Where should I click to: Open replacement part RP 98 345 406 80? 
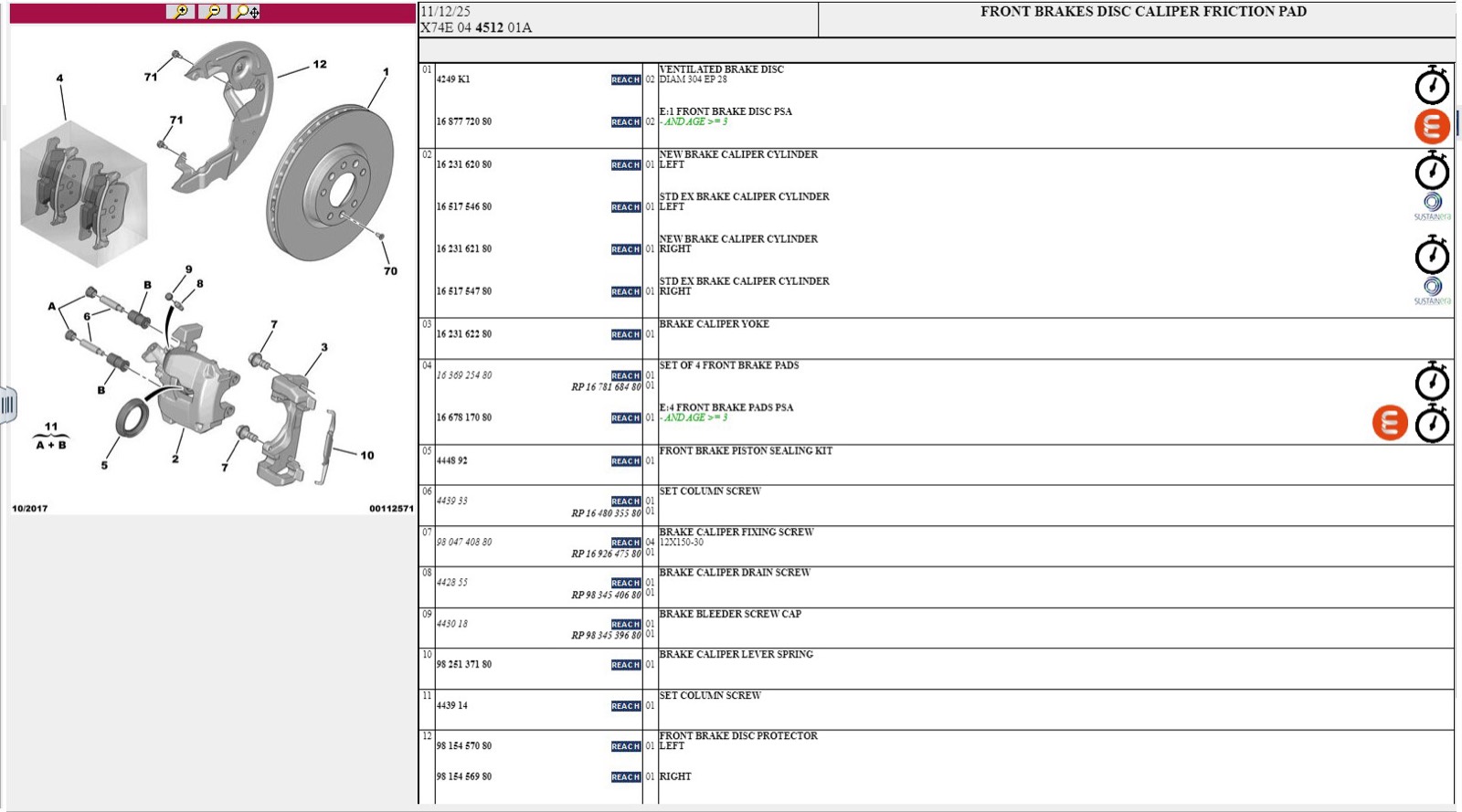(x=606, y=595)
